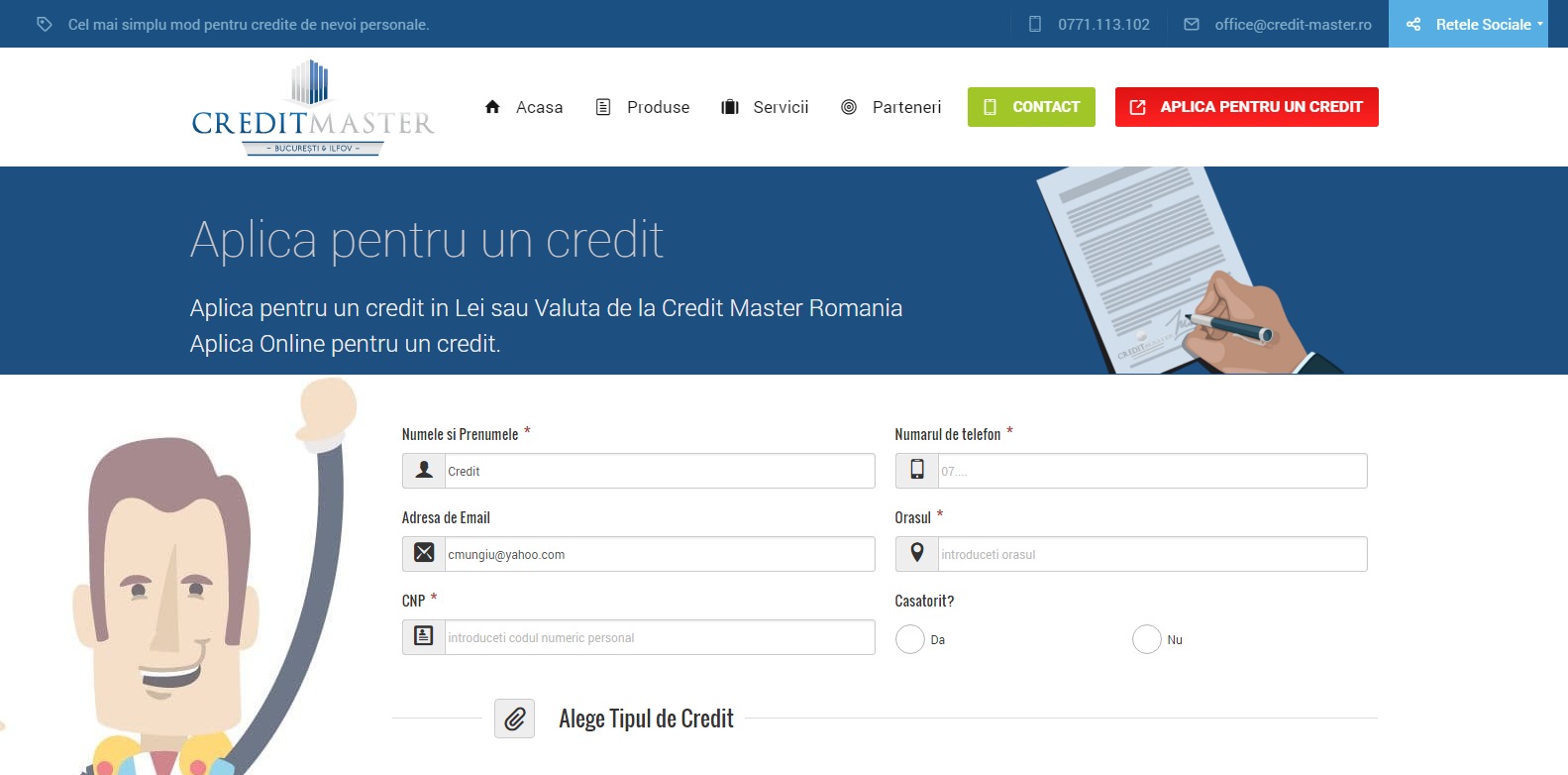This screenshot has height=775, width=1568.
Task: Click the office@credit-master.ro email link
Action: [1292, 24]
